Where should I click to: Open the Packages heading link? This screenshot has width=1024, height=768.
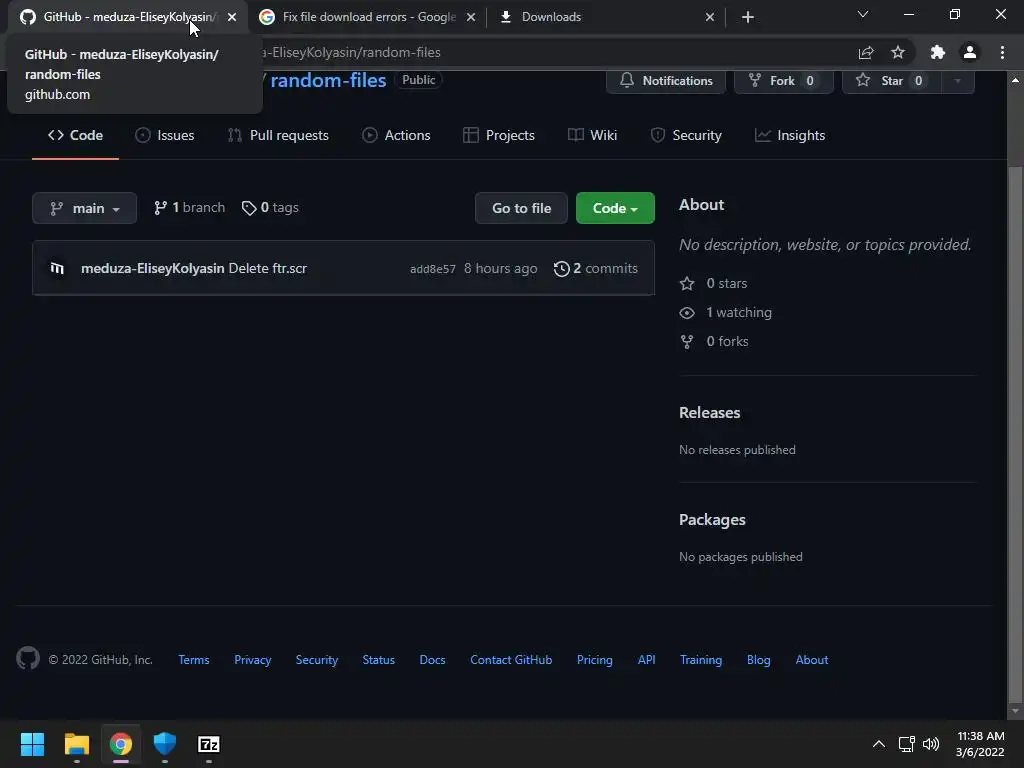[x=712, y=520]
